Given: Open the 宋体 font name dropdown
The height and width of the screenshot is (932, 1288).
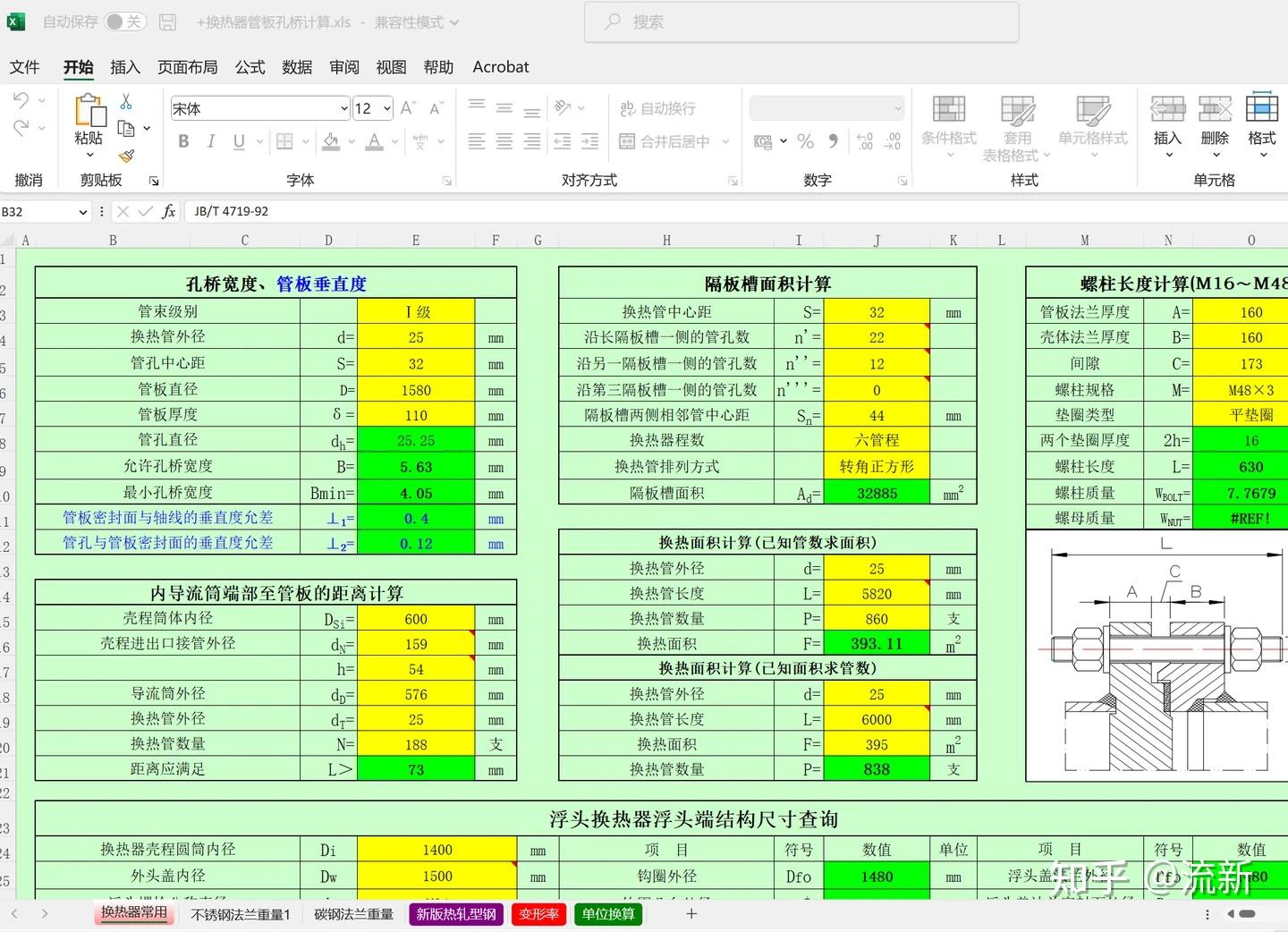Looking at the screenshot, I should pos(343,107).
